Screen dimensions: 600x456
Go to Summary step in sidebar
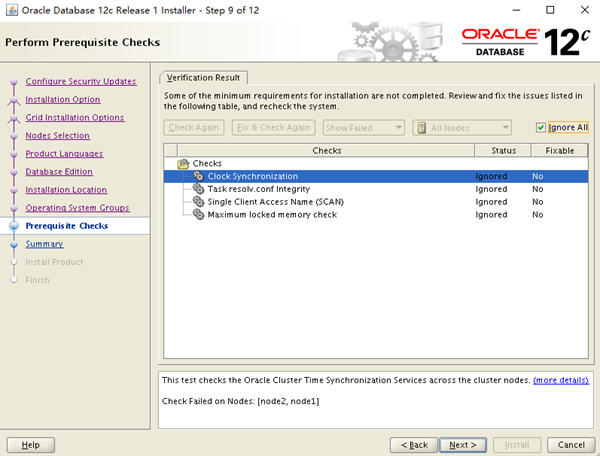click(x=44, y=244)
